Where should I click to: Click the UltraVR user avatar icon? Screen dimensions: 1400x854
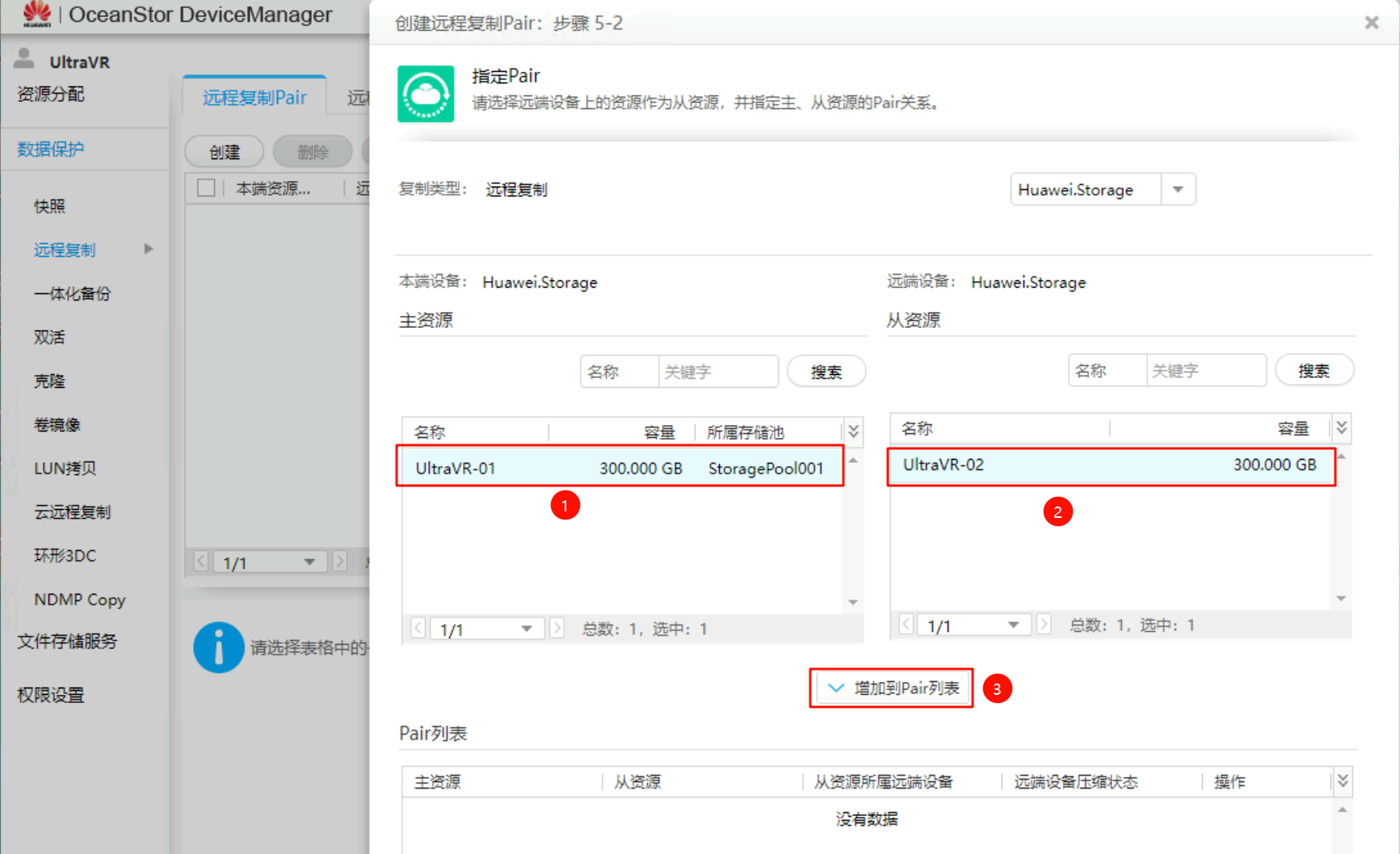coord(24,59)
